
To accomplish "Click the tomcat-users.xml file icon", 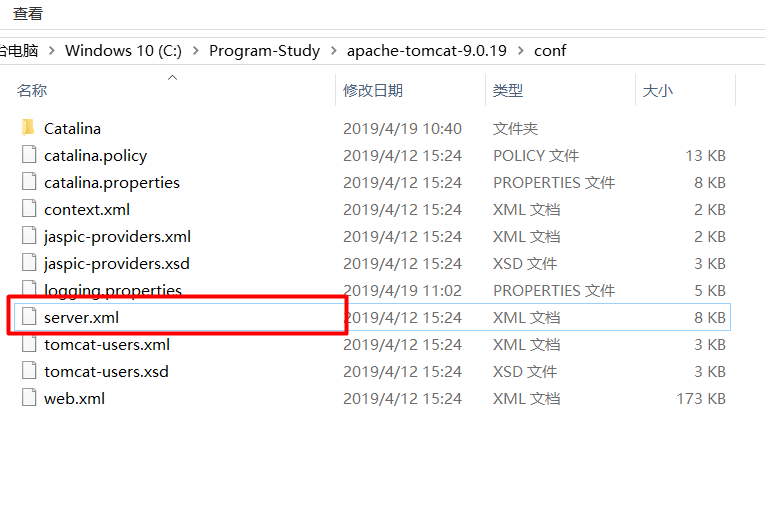I will [29, 343].
